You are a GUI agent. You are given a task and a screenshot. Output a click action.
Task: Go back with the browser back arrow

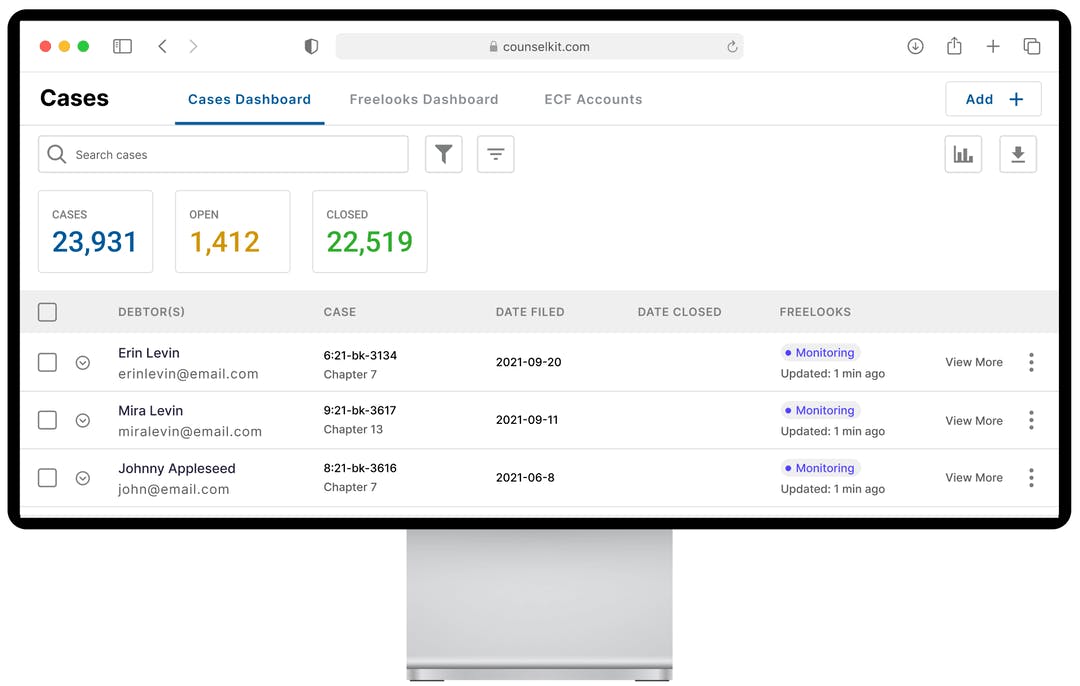coord(163,46)
